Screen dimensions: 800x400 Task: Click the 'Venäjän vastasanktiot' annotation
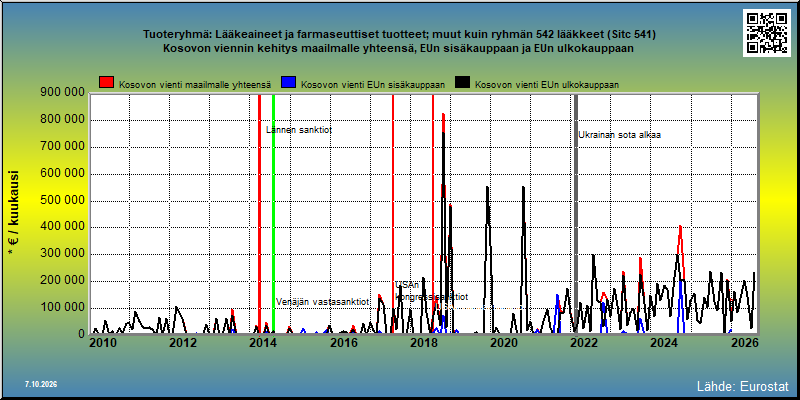(322, 302)
